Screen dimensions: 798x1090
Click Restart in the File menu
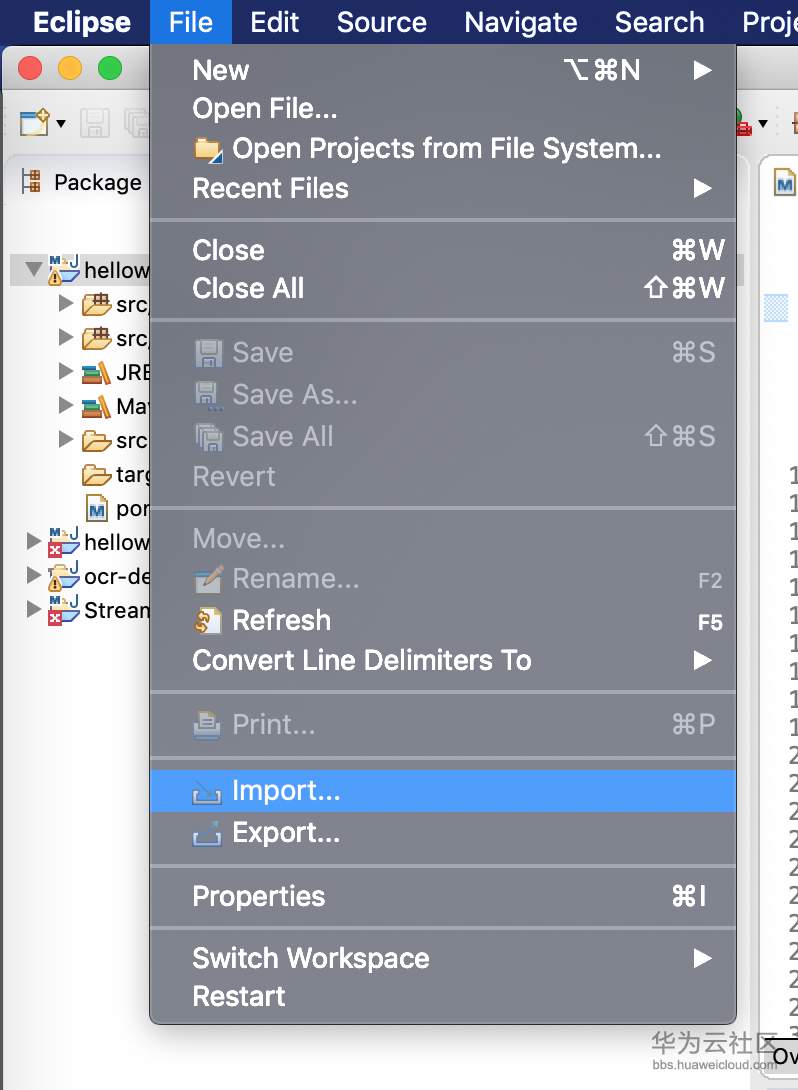[239, 996]
